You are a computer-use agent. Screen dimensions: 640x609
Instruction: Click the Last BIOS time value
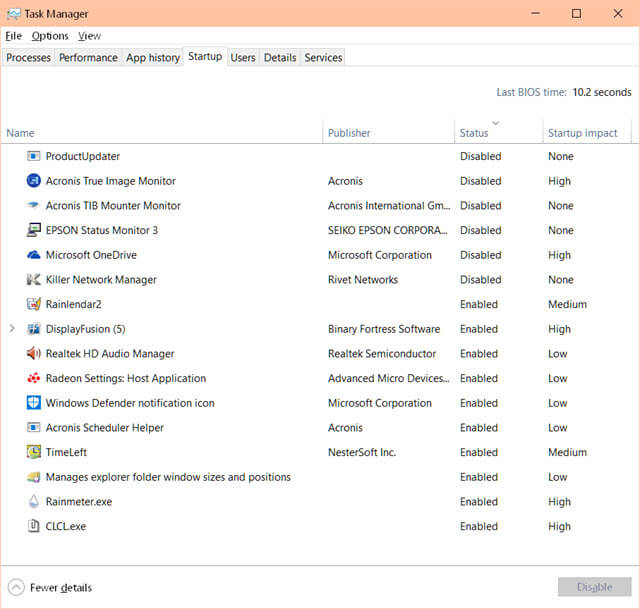(x=602, y=92)
